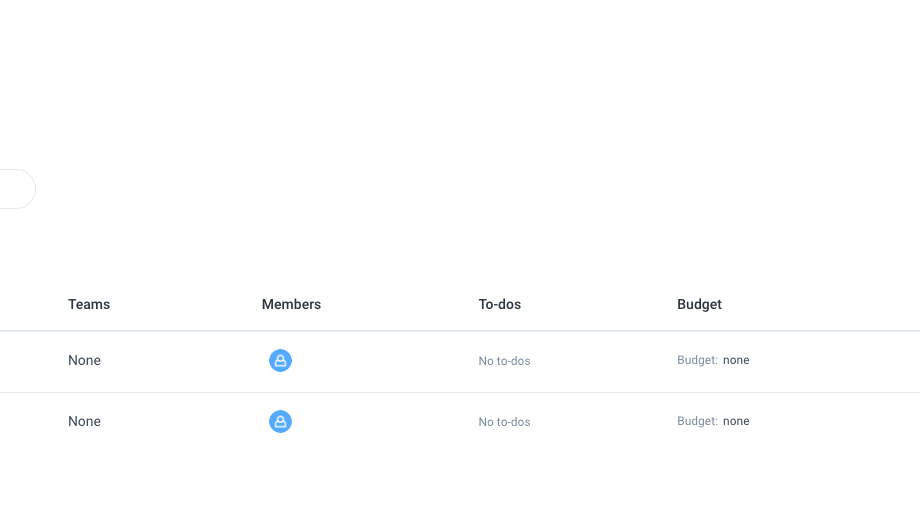Click the second row's budget value 'none'
Viewport: 920px width, 518px height.
(736, 421)
